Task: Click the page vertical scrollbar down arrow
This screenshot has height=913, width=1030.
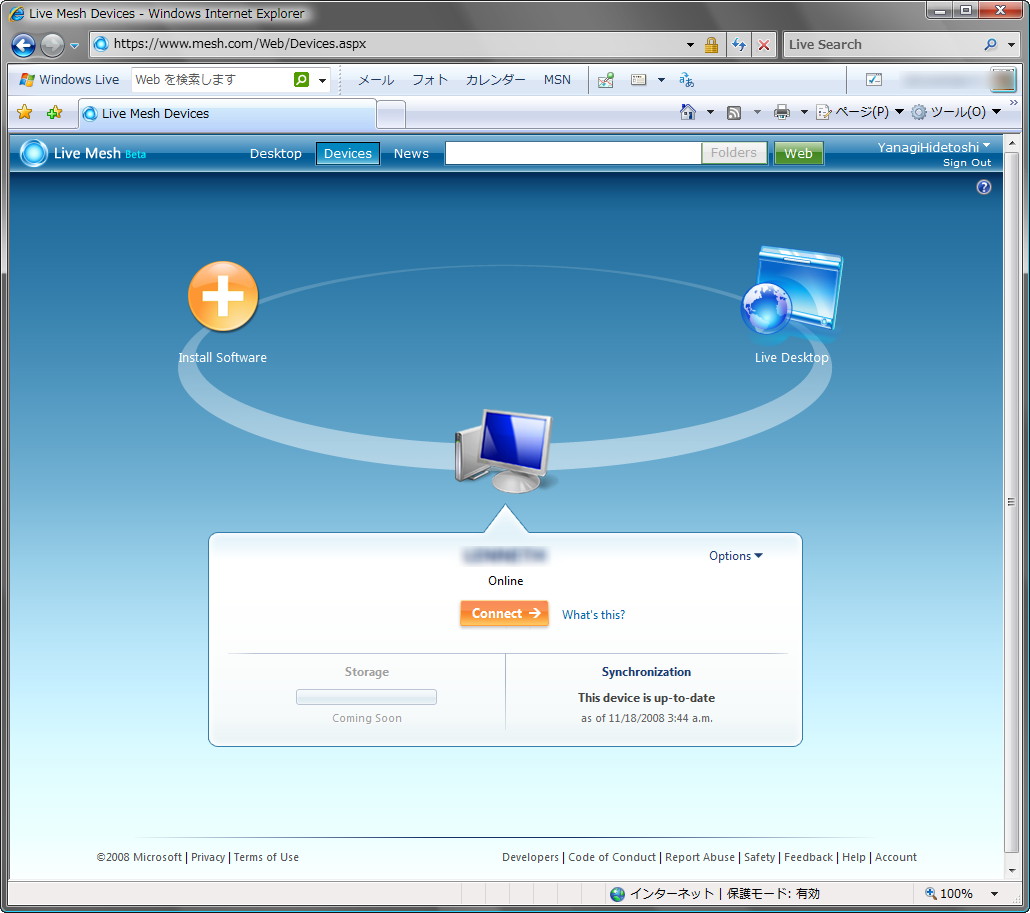Action: click(1011, 872)
